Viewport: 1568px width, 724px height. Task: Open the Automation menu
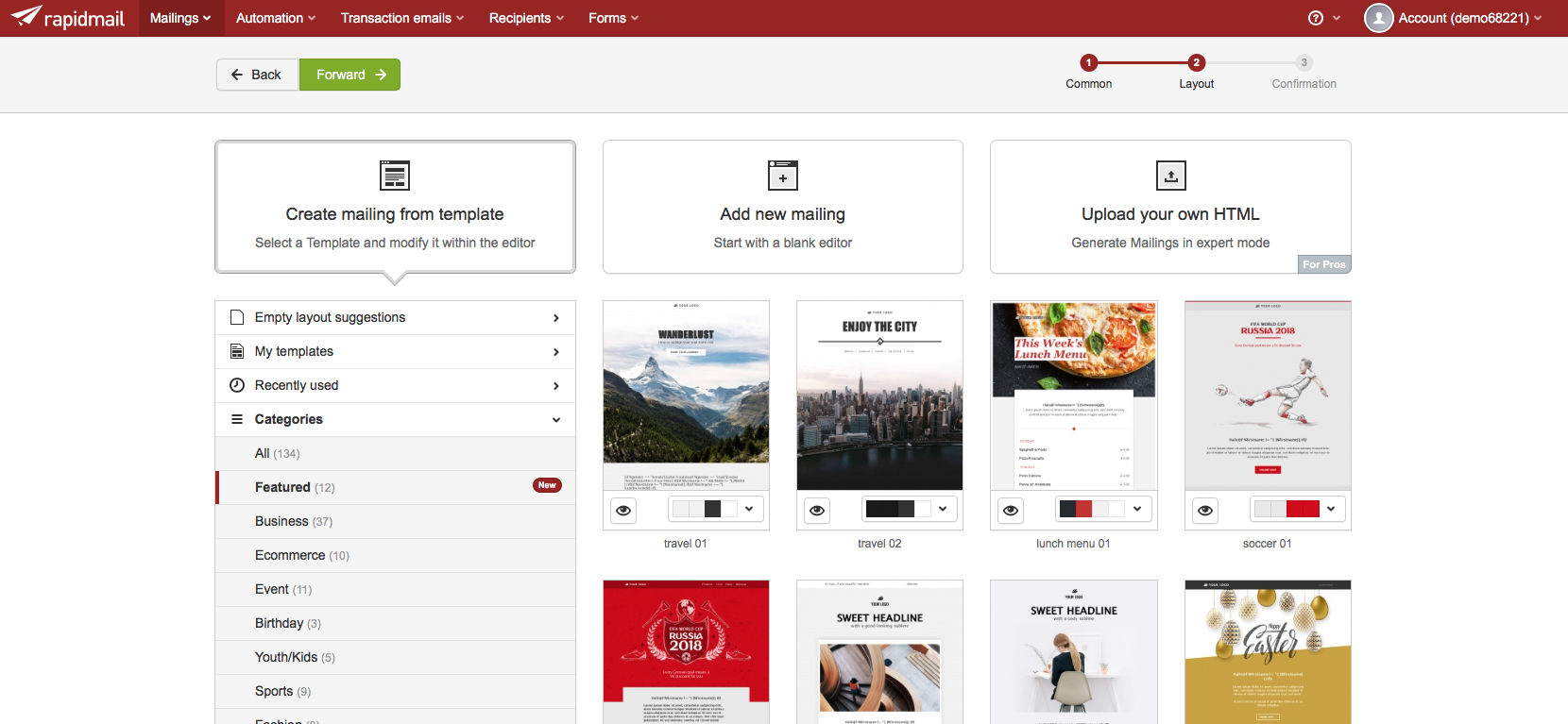[x=276, y=18]
